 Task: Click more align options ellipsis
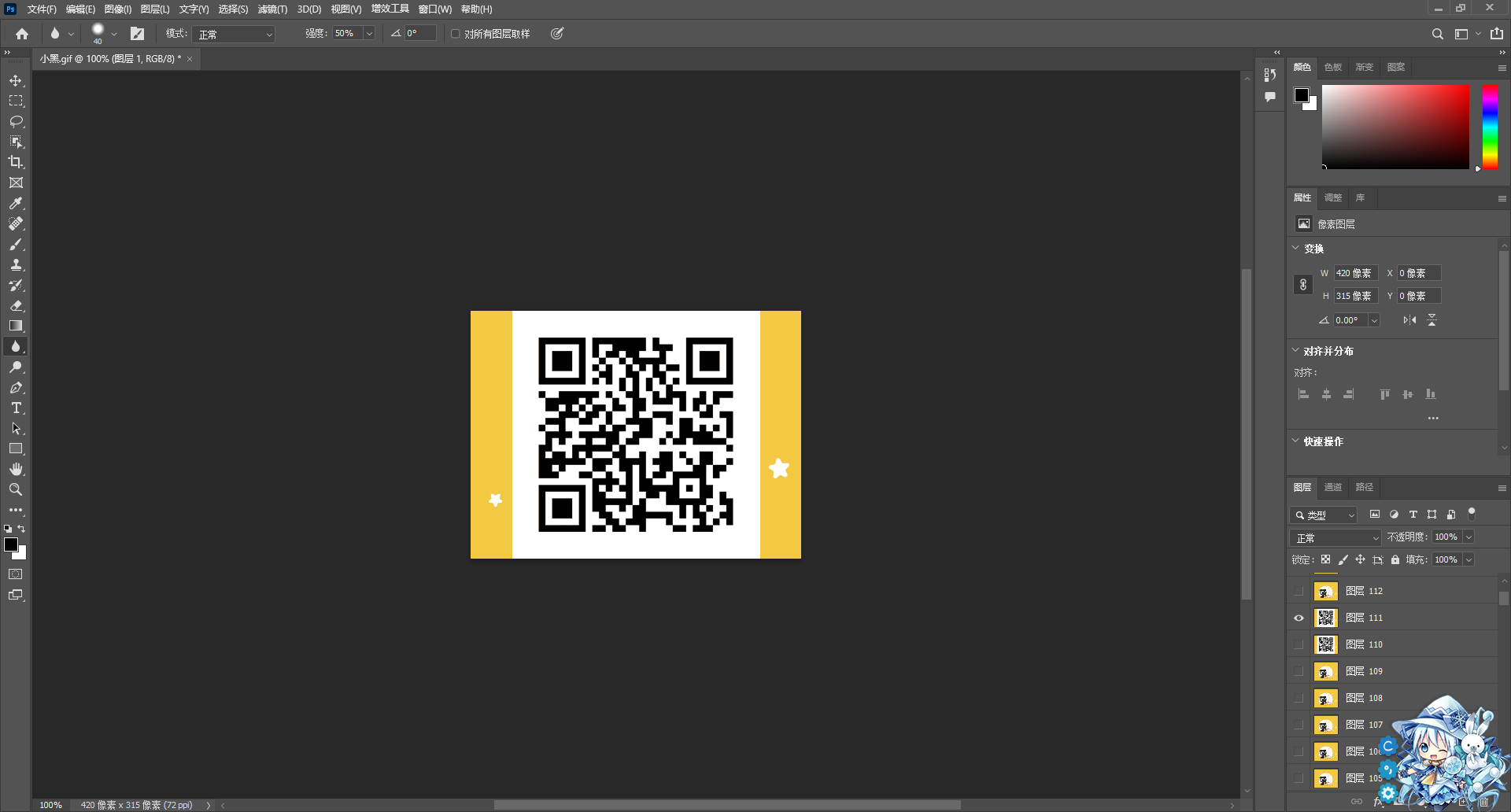point(1433,418)
